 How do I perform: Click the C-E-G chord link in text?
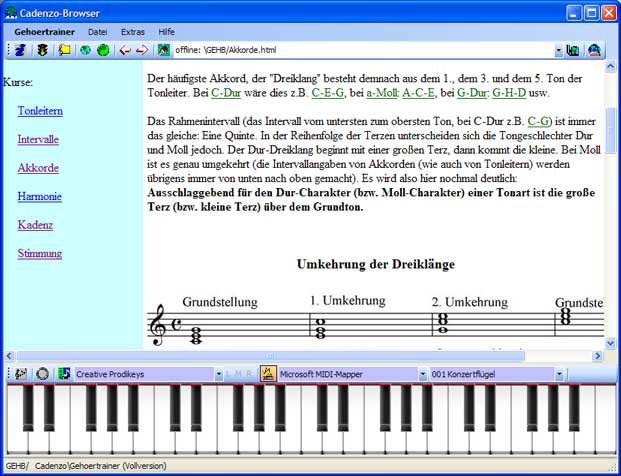tap(329, 92)
